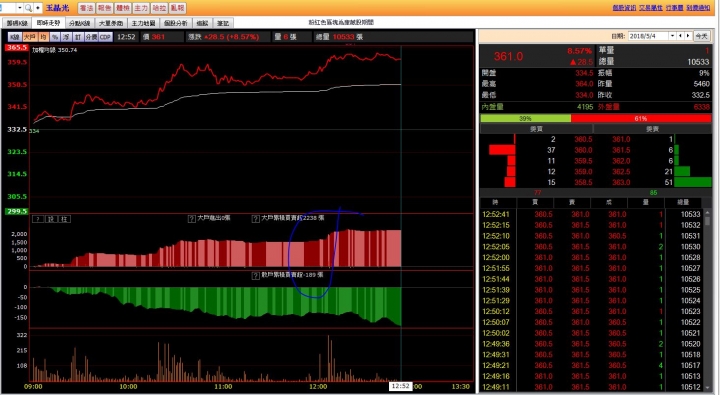Select the 12:52:05 tick row
The height and width of the screenshot is (395, 720).
(x=591, y=247)
